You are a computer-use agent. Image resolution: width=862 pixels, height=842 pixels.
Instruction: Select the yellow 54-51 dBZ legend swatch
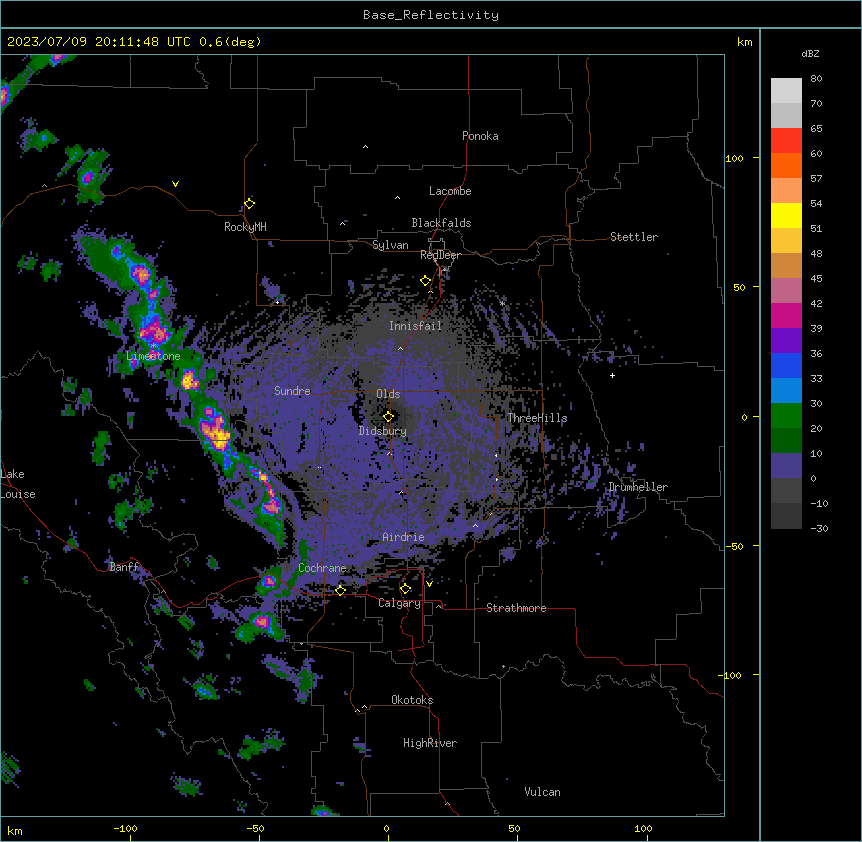pos(786,215)
